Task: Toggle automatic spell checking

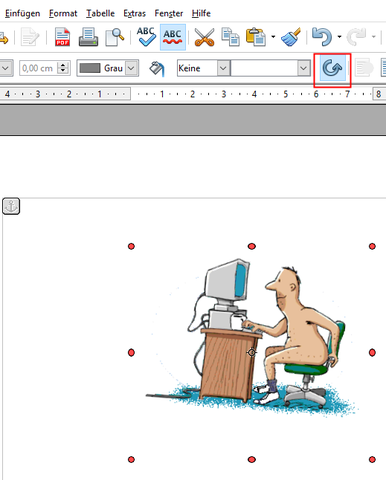Action: (x=173, y=37)
